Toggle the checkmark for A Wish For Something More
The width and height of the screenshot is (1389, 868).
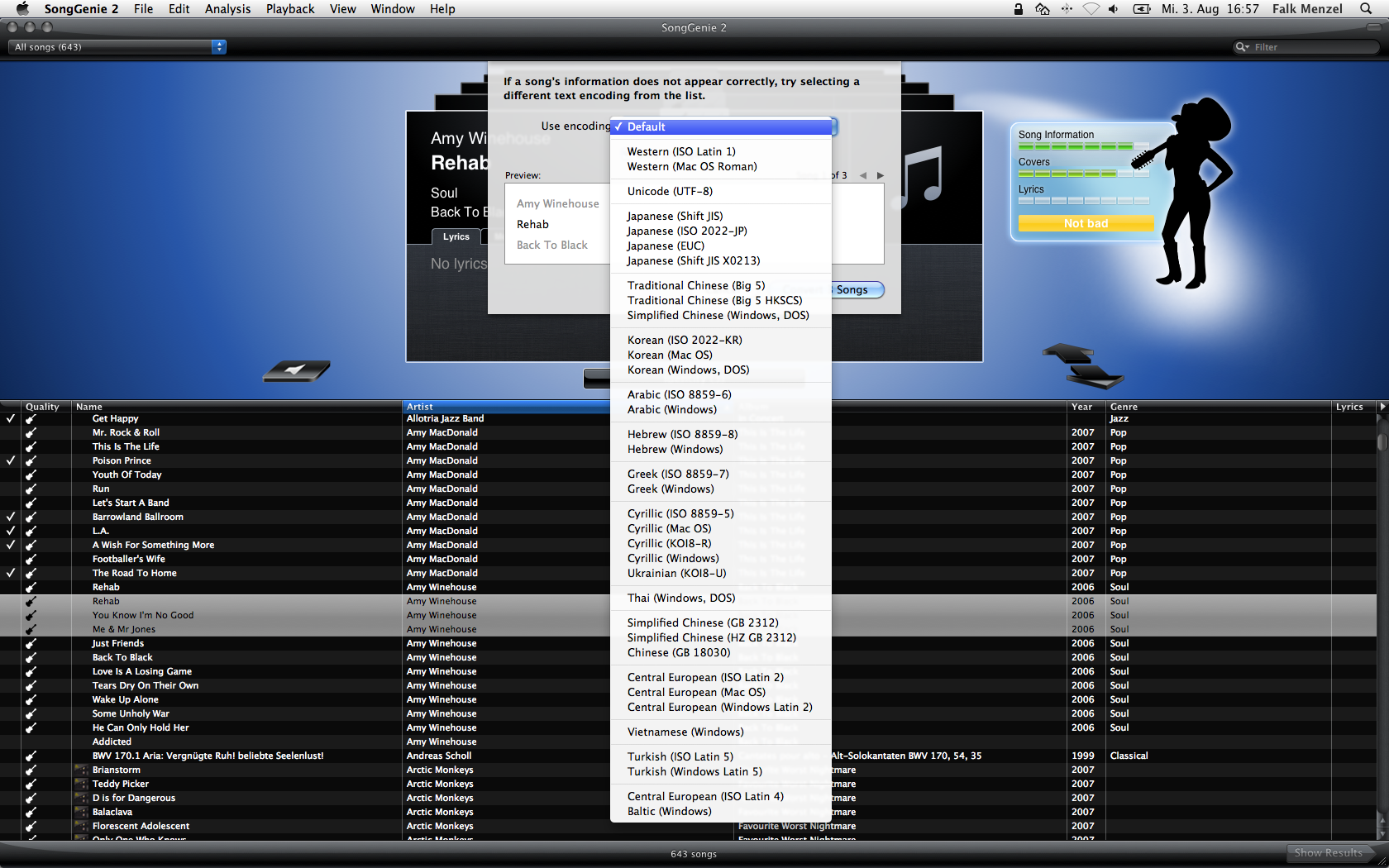[x=11, y=545]
